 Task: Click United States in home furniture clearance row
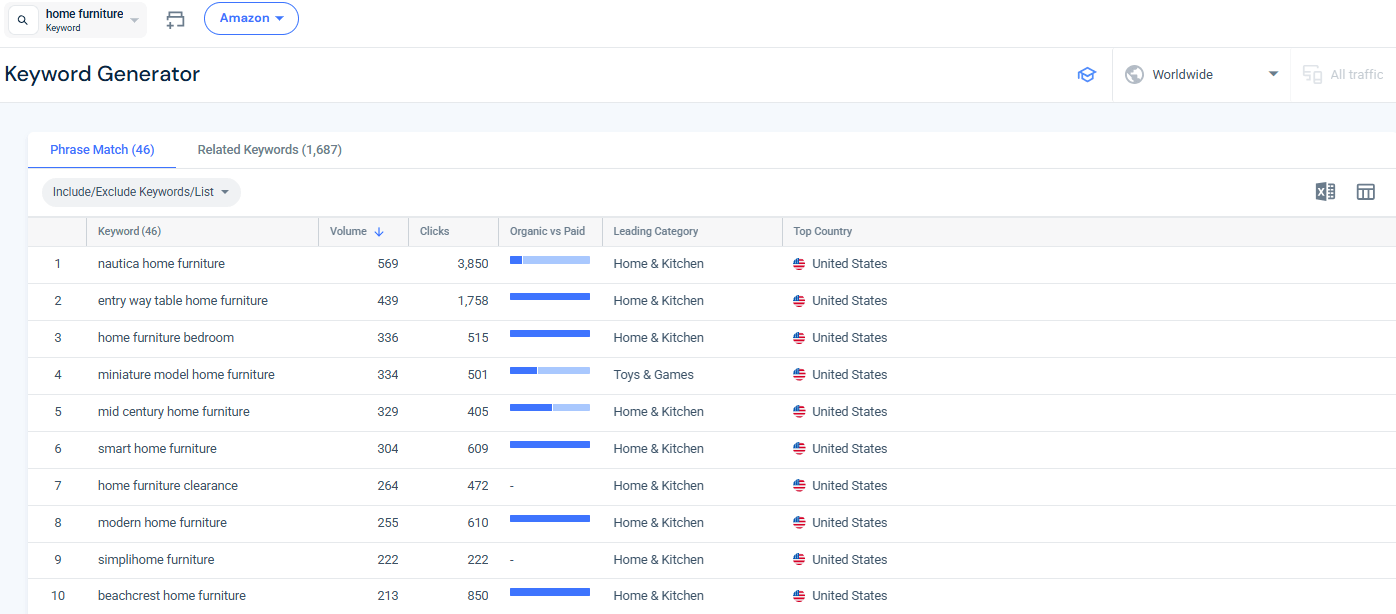850,486
